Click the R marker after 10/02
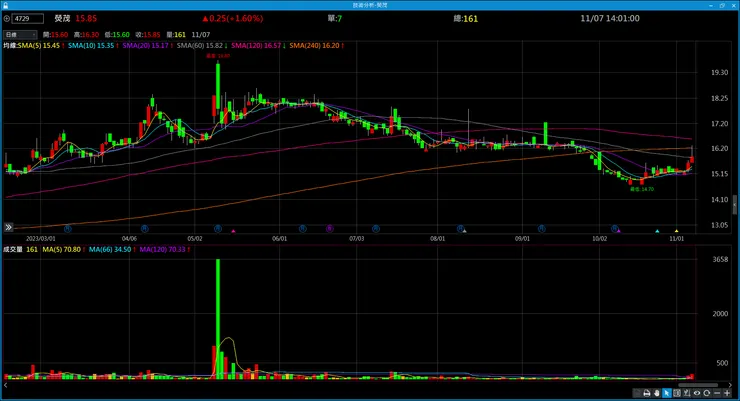 pyautogui.click(x=614, y=229)
